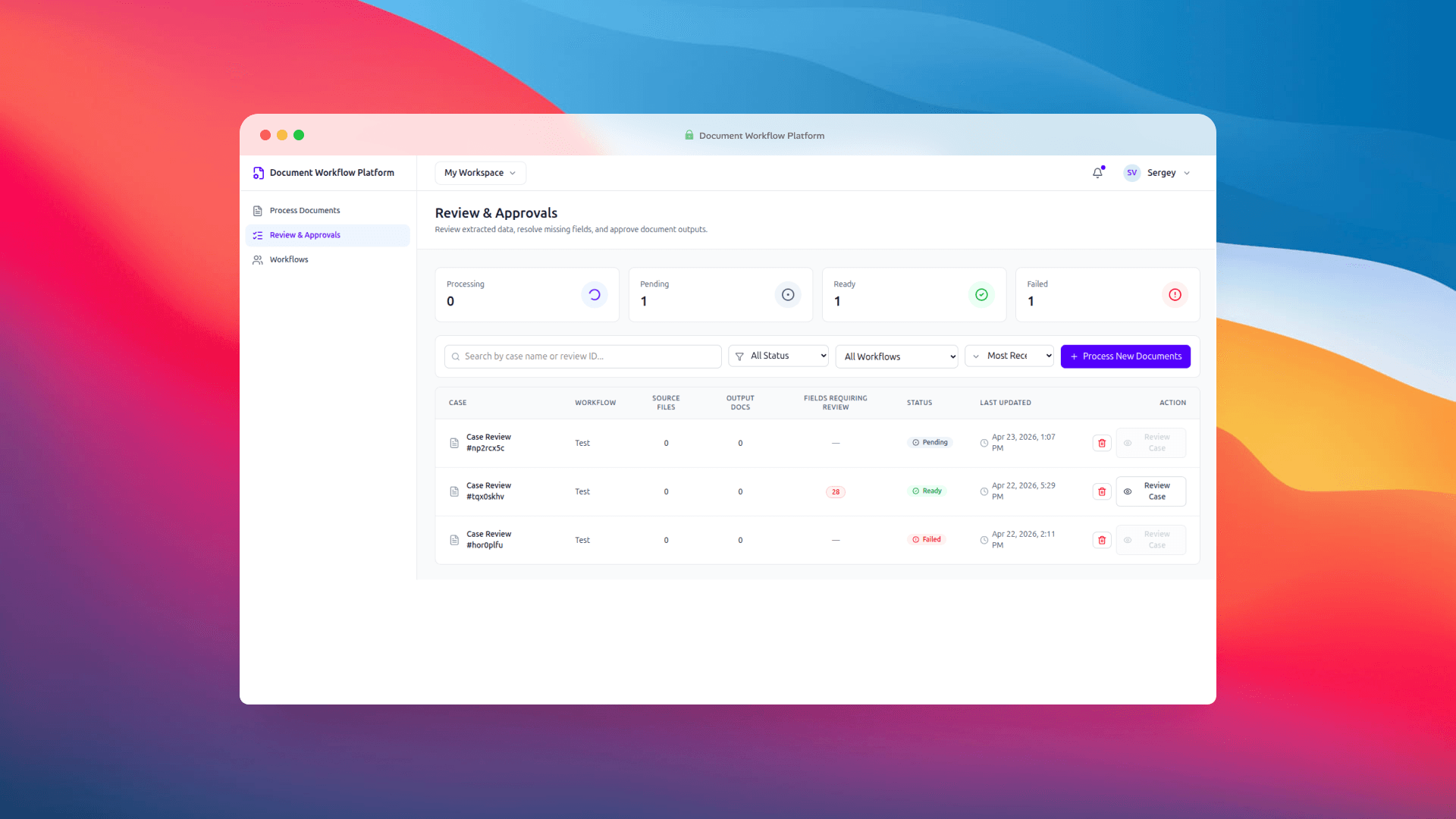Click the Process New Documents button
This screenshot has height=819, width=1456.
(1125, 356)
